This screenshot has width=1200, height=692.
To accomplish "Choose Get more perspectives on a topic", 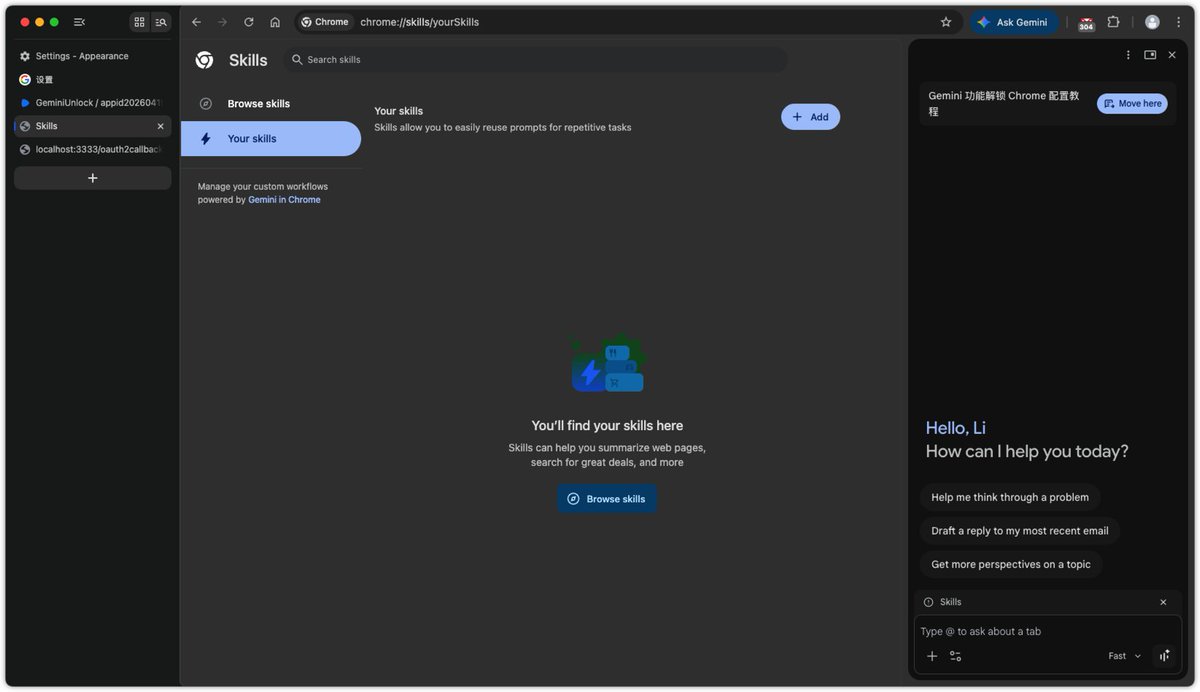I will pyautogui.click(x=1011, y=564).
